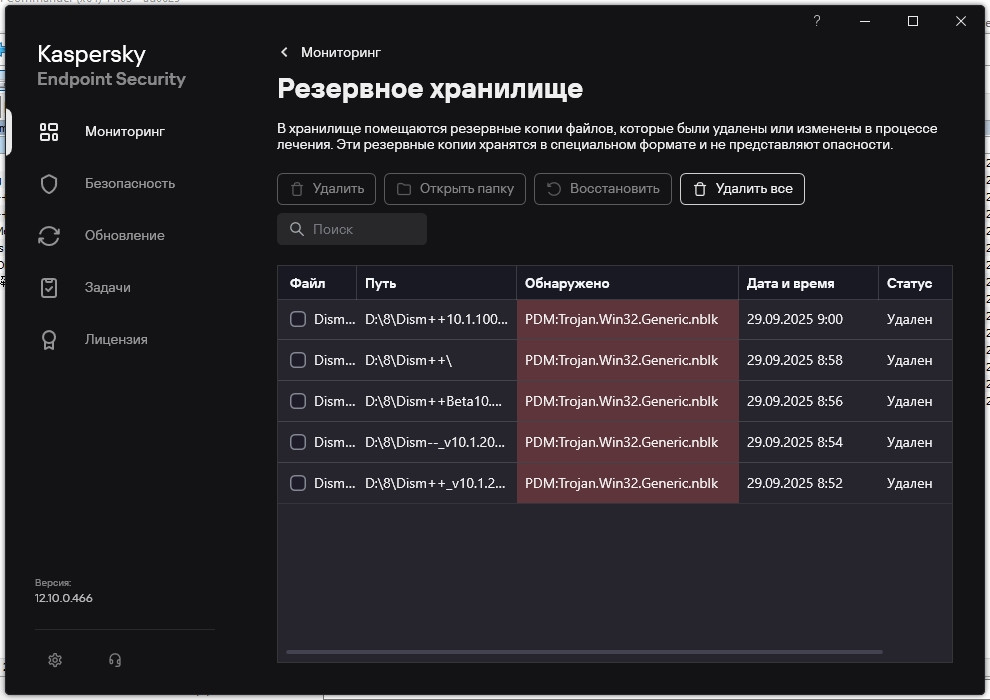Click the Security shield icon
This screenshot has width=990, height=700.
tap(49, 184)
